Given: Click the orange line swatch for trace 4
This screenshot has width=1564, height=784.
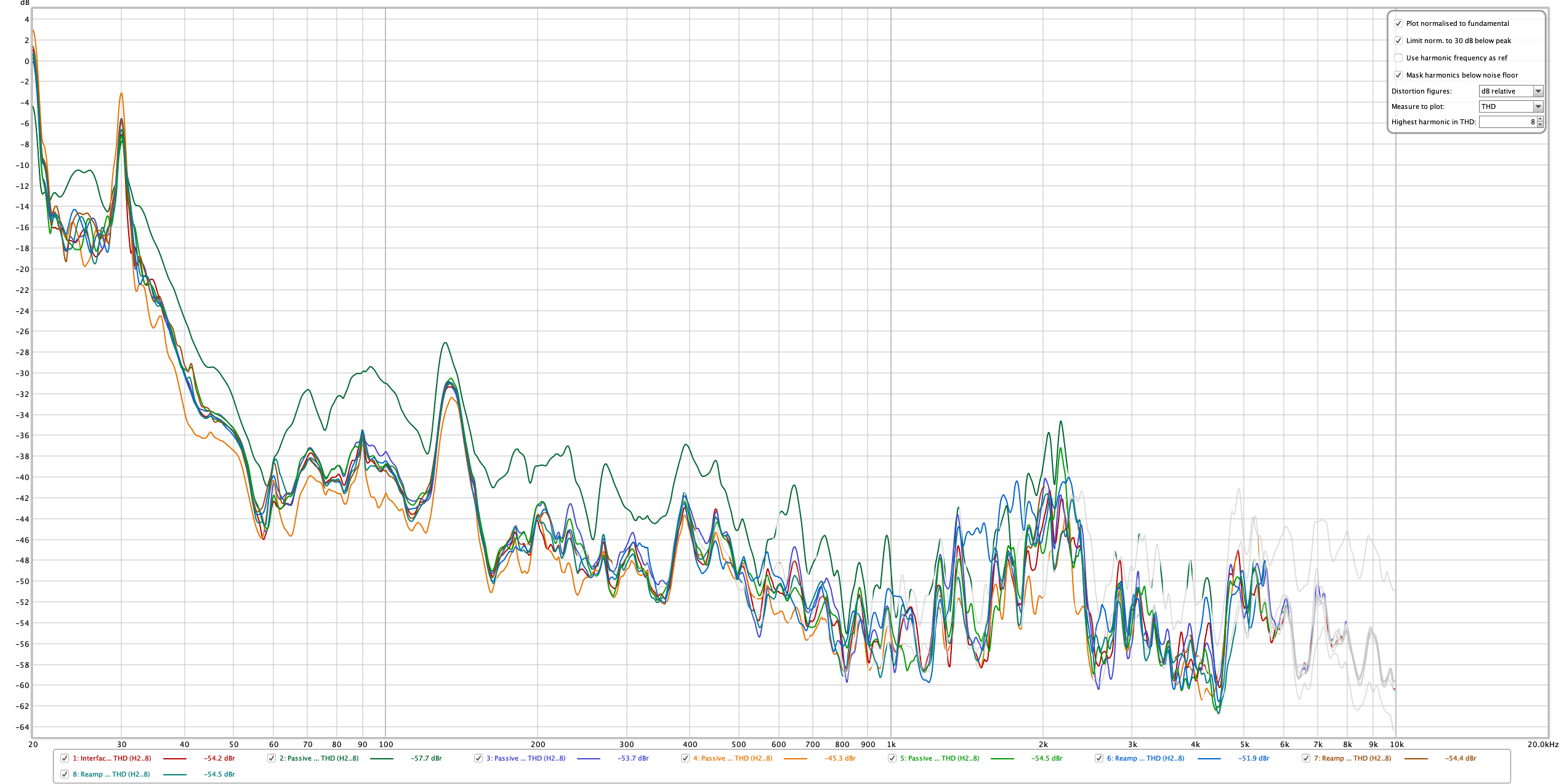Looking at the screenshot, I should [x=795, y=759].
